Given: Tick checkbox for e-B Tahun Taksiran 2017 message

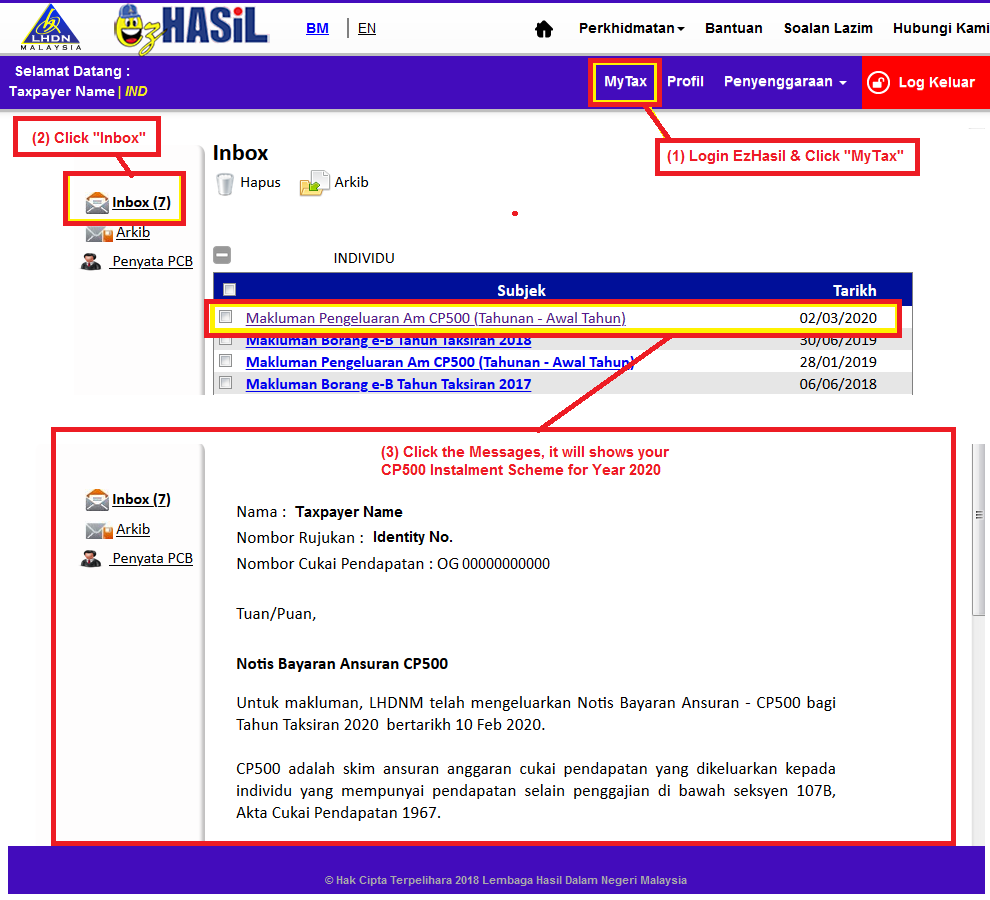Looking at the screenshot, I should click(225, 383).
